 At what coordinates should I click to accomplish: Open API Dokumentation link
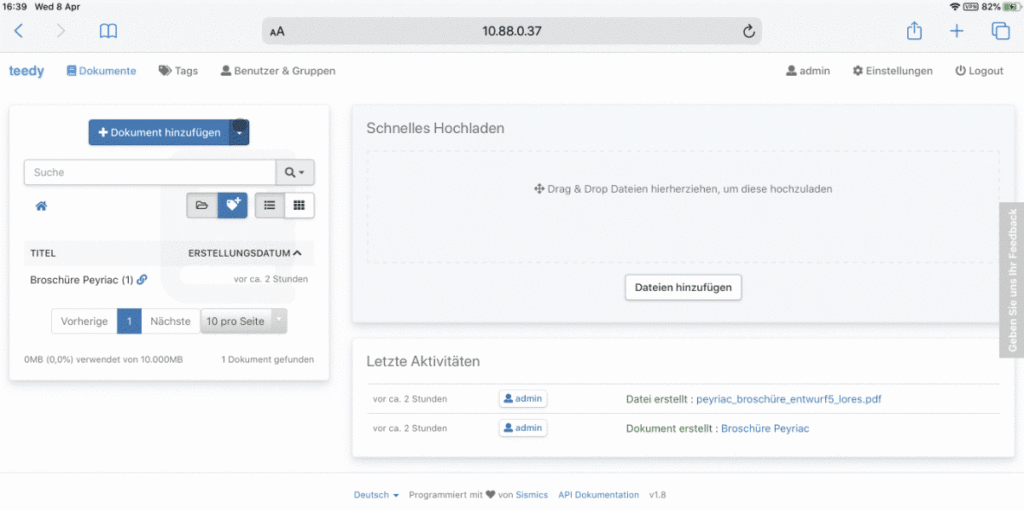click(599, 495)
